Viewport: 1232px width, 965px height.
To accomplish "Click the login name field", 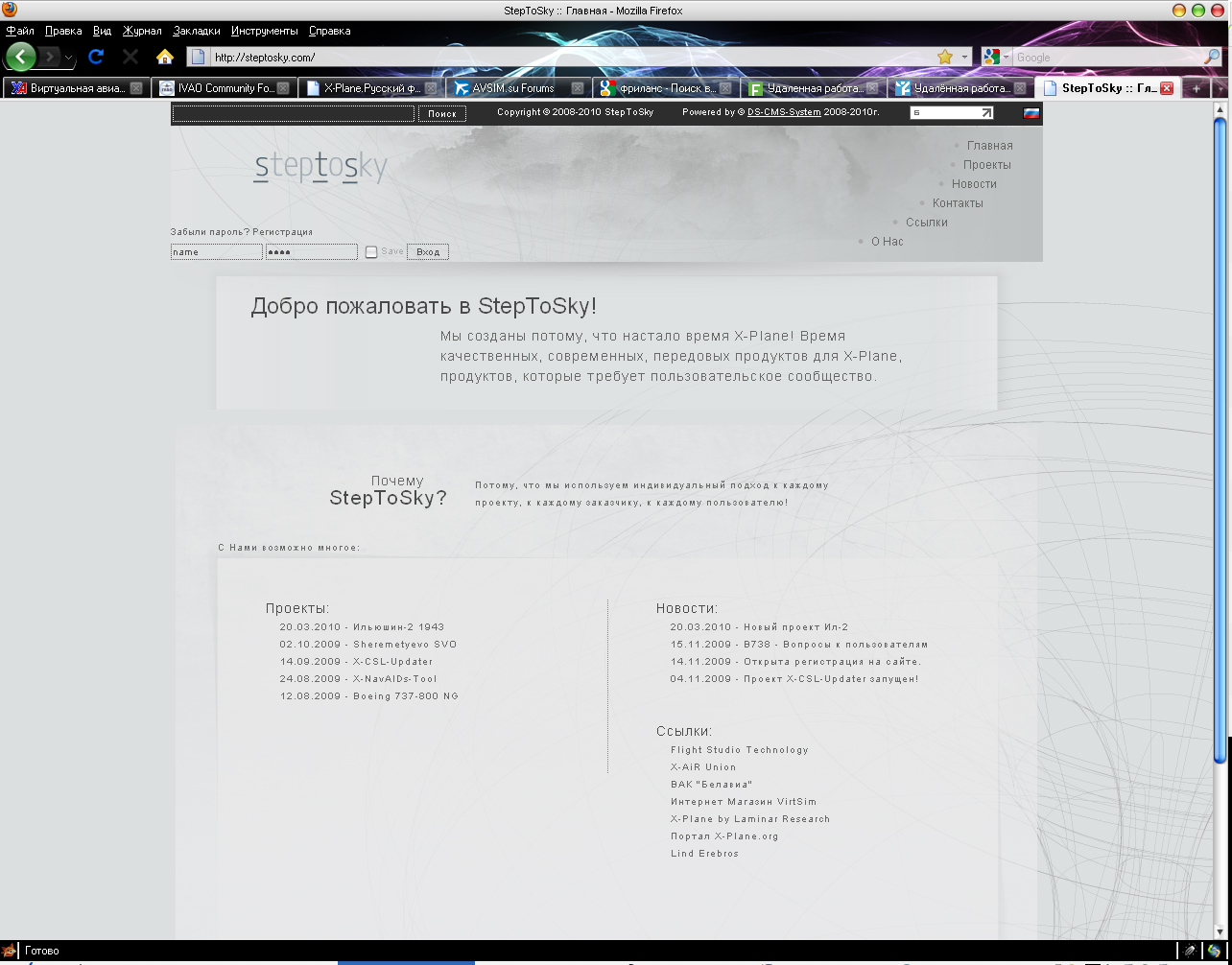I will [x=217, y=252].
